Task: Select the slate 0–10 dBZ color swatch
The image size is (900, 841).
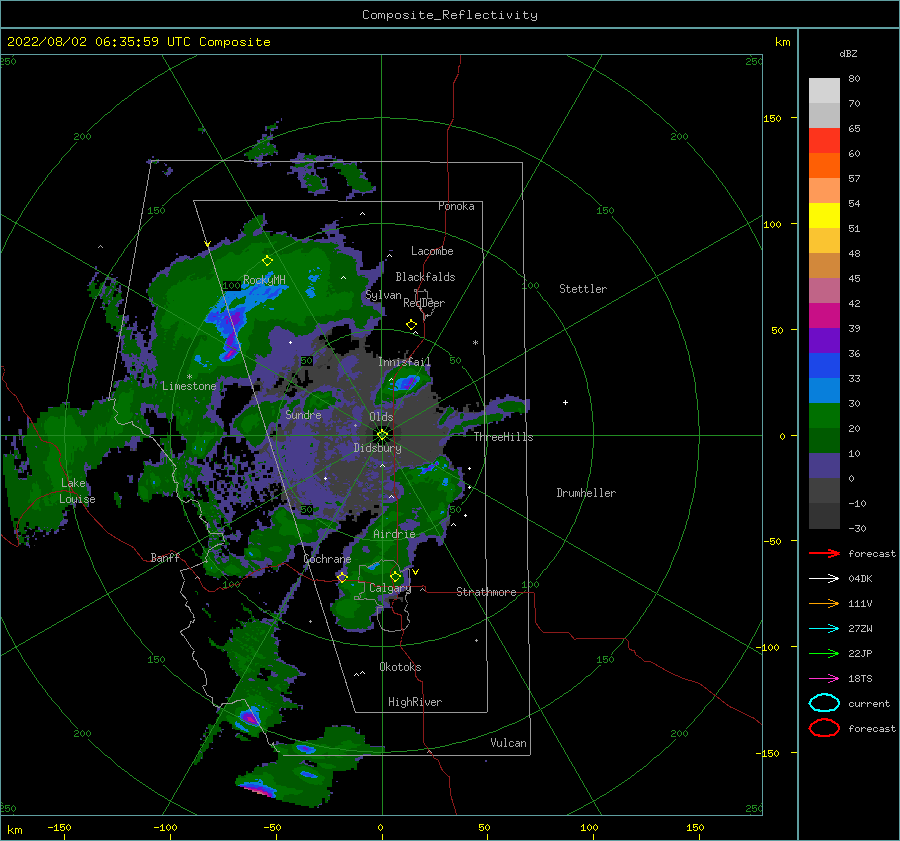Action: 824,466
